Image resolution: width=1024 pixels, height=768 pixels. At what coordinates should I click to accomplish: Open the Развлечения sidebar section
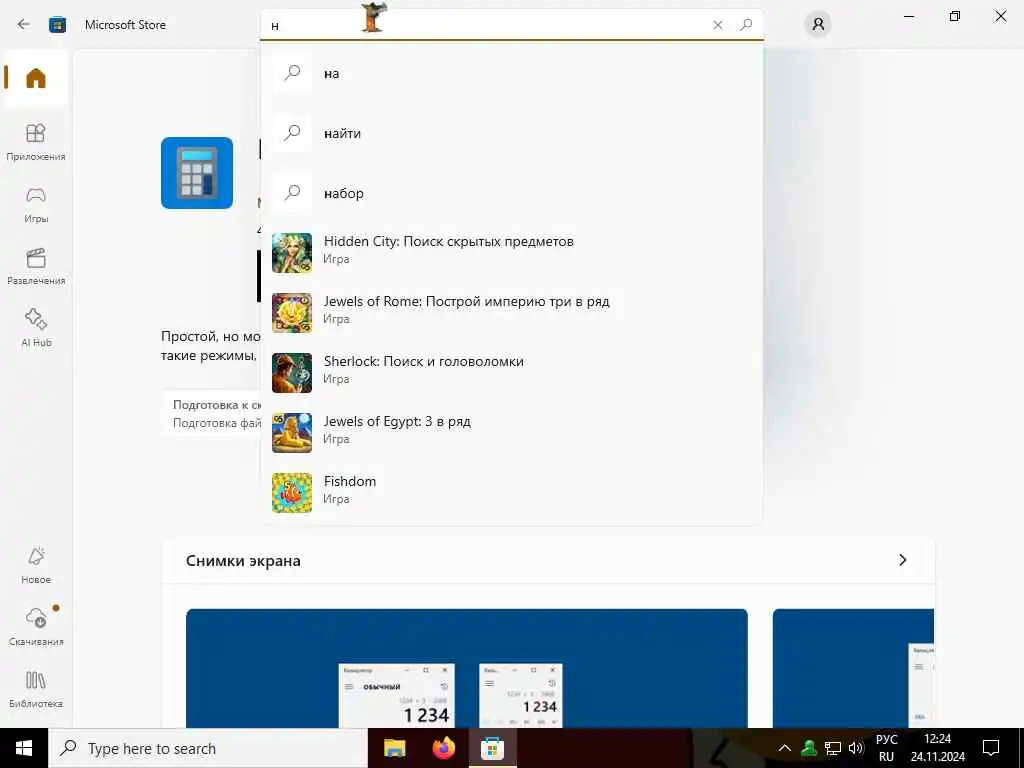point(36,266)
